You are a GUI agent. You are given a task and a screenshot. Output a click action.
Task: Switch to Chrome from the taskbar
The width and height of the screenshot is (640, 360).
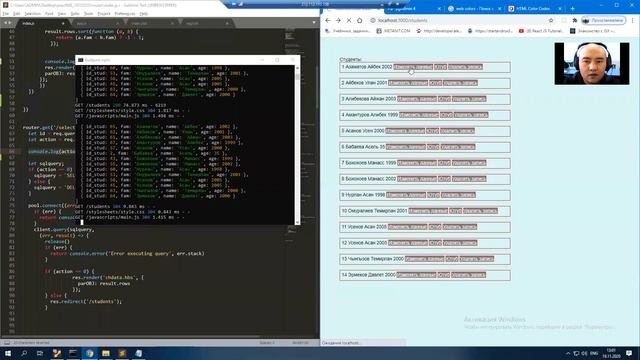pyautogui.click(x=89, y=353)
